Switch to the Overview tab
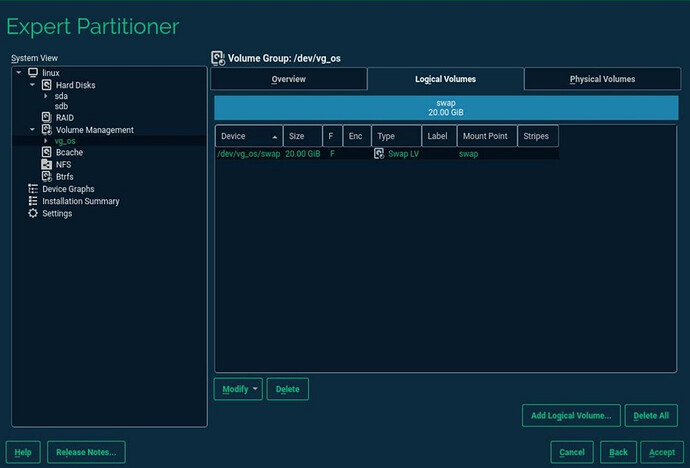The height and width of the screenshot is (468, 690). click(289, 79)
